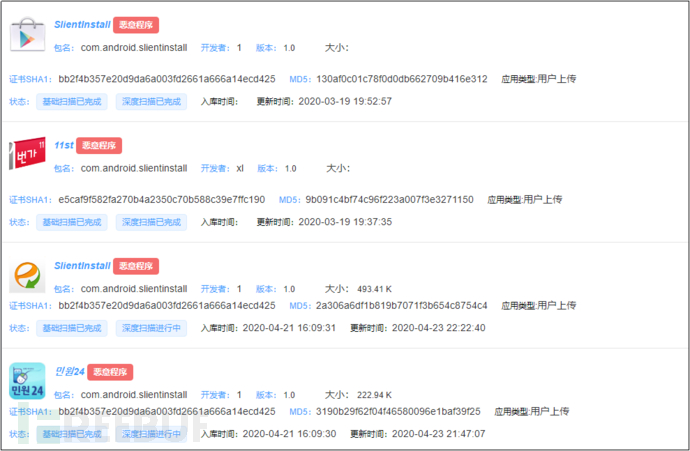Click 恶意程序 tag in the Play Store icon row
Screen dimensions: 690x451
[136, 25]
